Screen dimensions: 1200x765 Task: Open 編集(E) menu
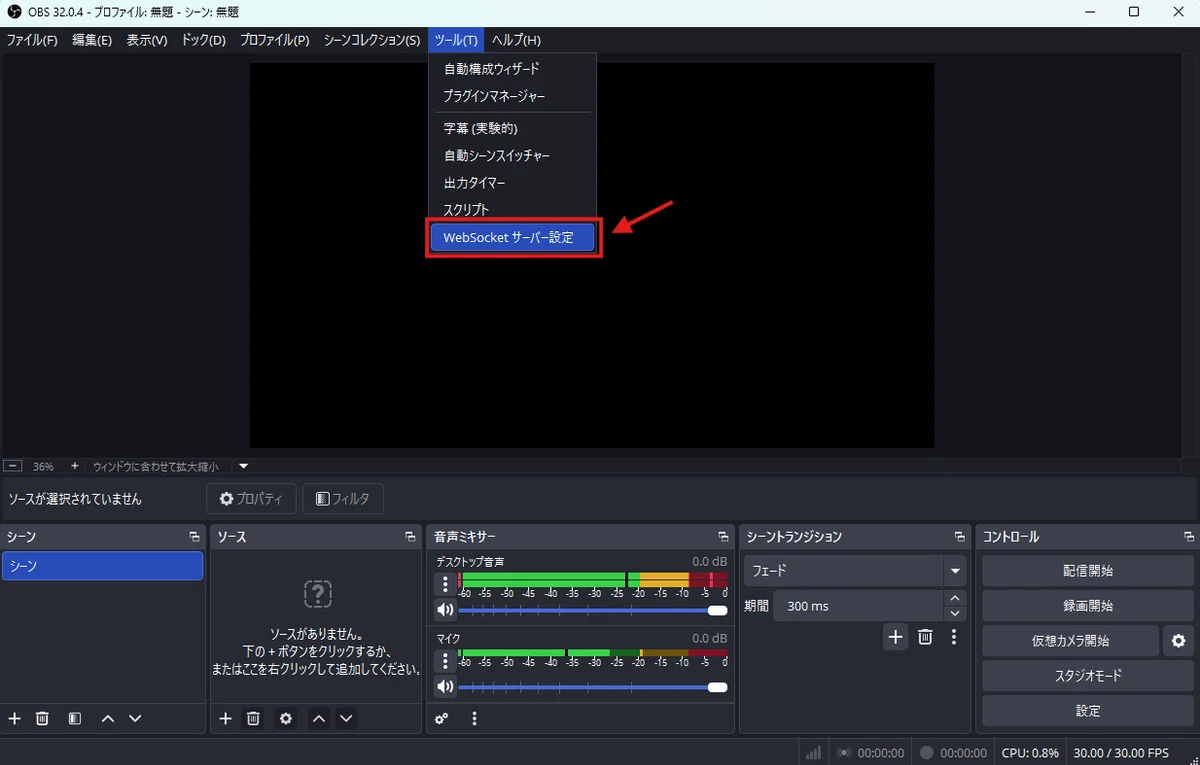[92, 40]
